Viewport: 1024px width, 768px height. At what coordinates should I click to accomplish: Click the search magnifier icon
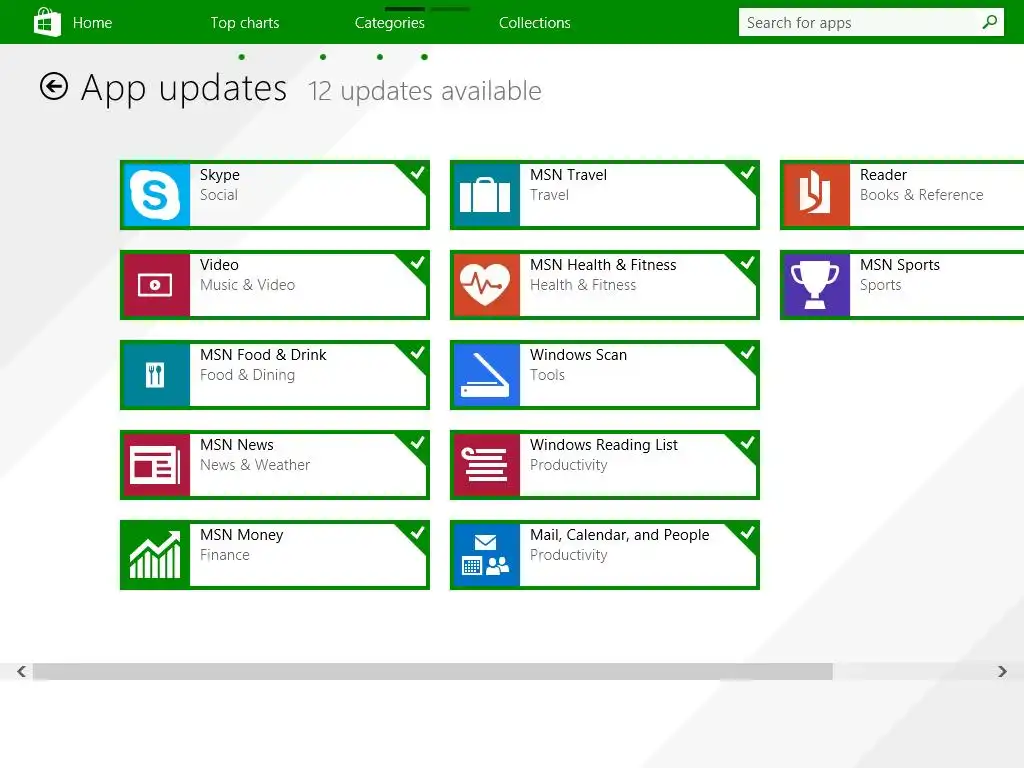click(x=989, y=22)
